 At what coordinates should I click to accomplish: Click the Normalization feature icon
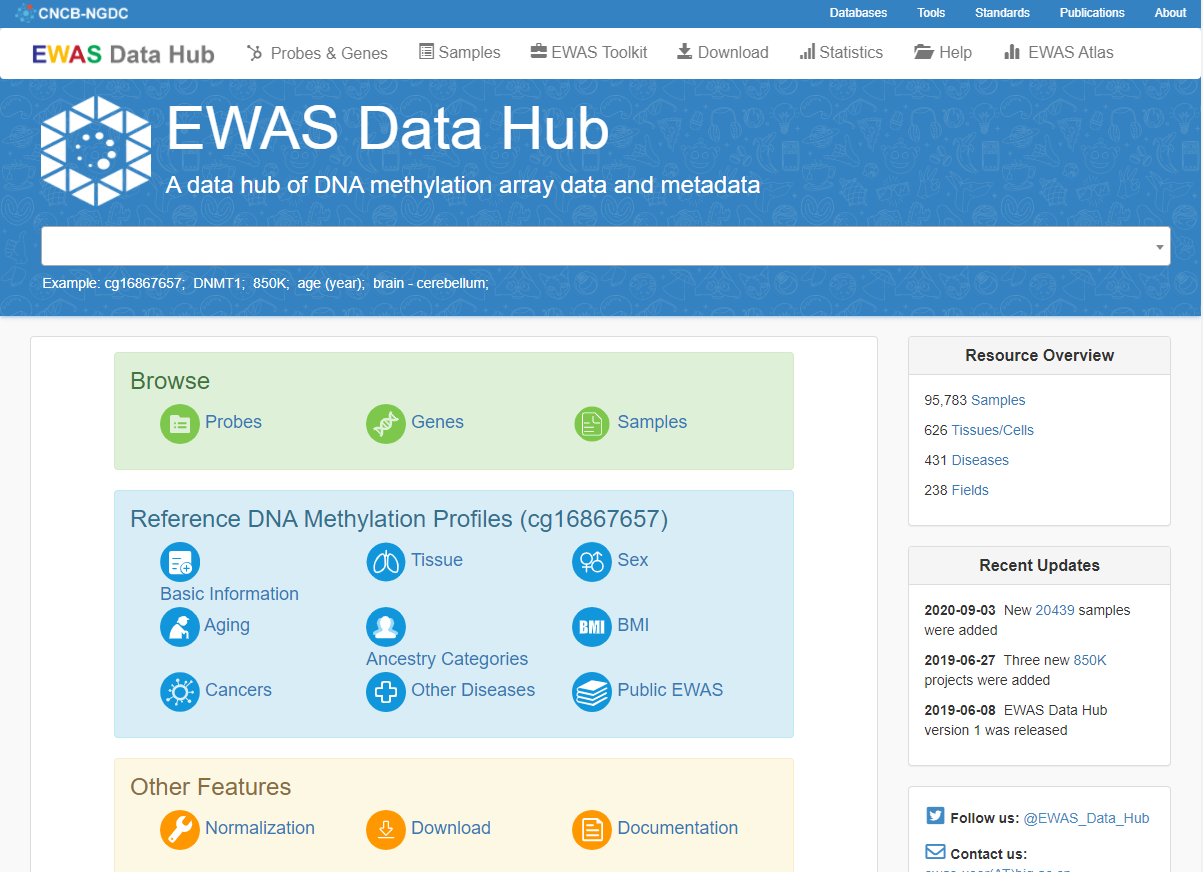tap(180, 830)
